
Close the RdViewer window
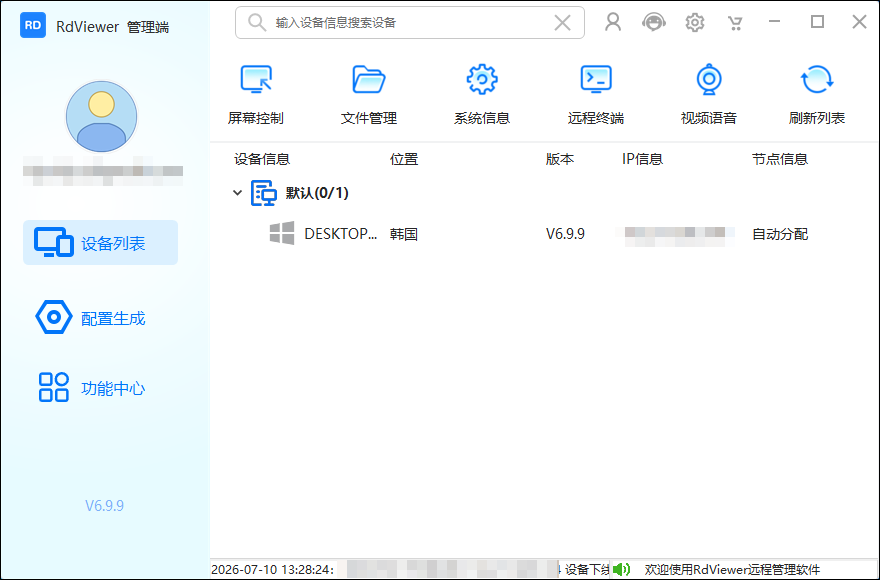click(x=859, y=22)
